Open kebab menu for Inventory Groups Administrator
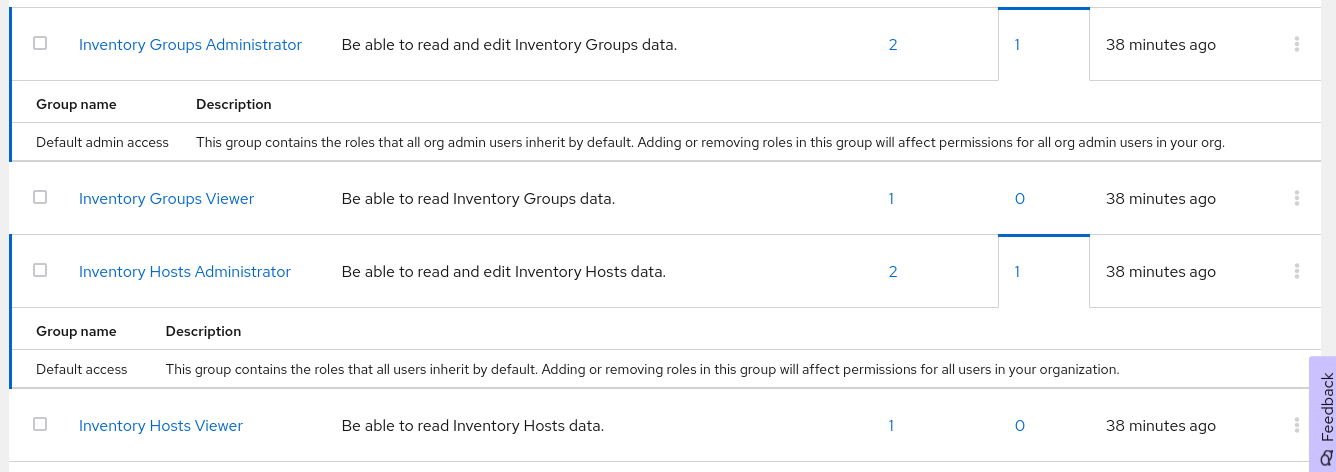The height and width of the screenshot is (472, 1336). point(1296,44)
